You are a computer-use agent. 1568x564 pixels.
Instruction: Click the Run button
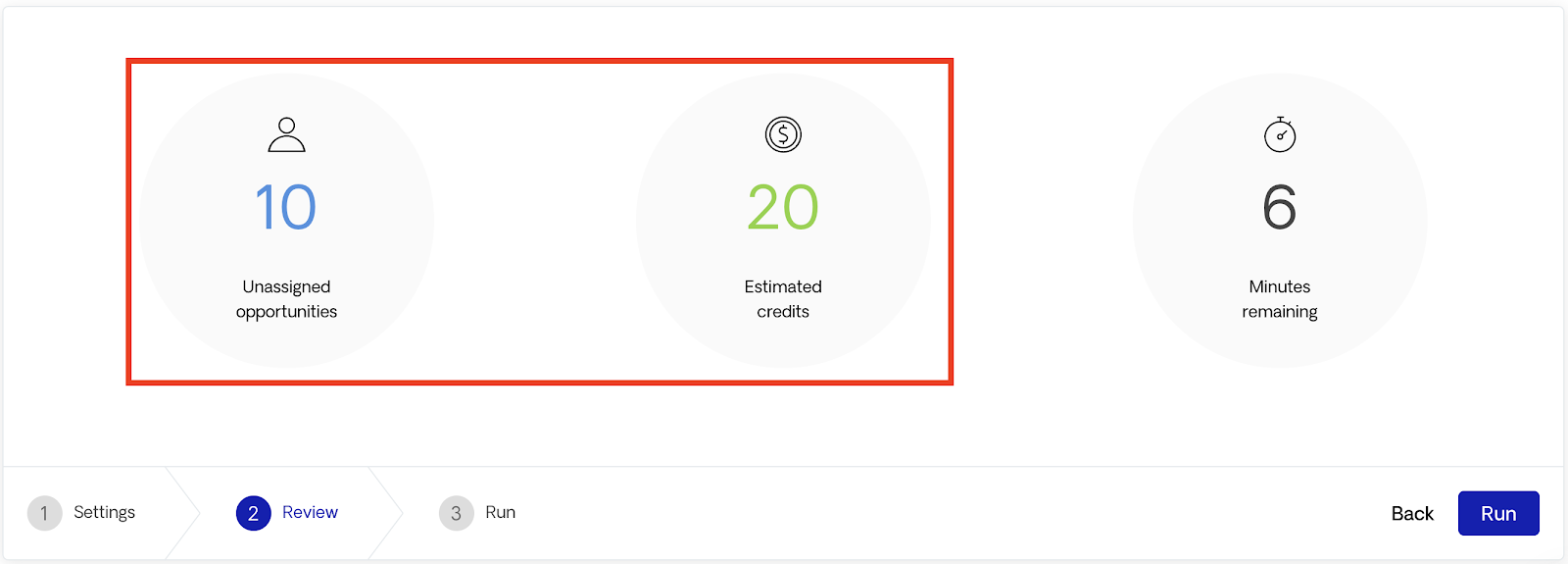(1498, 513)
